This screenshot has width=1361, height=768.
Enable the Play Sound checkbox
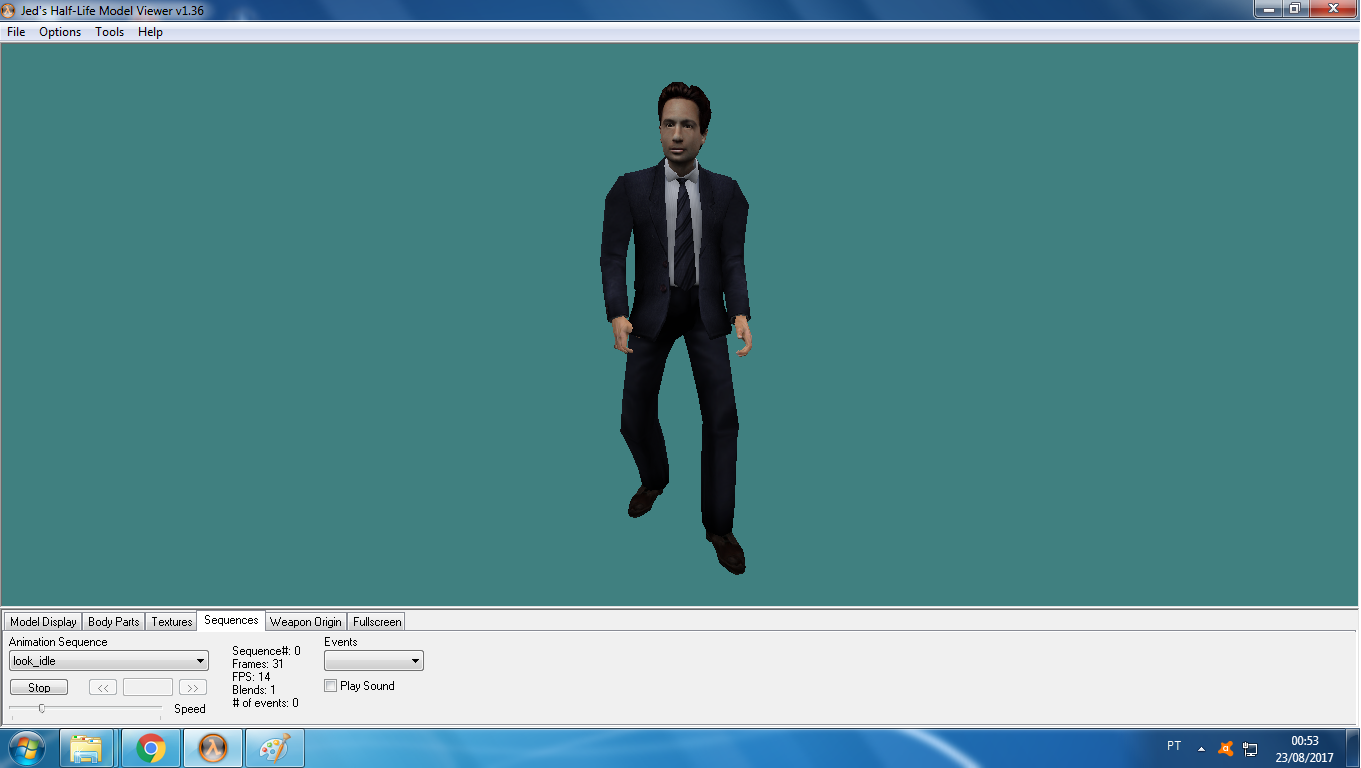pyautogui.click(x=331, y=686)
